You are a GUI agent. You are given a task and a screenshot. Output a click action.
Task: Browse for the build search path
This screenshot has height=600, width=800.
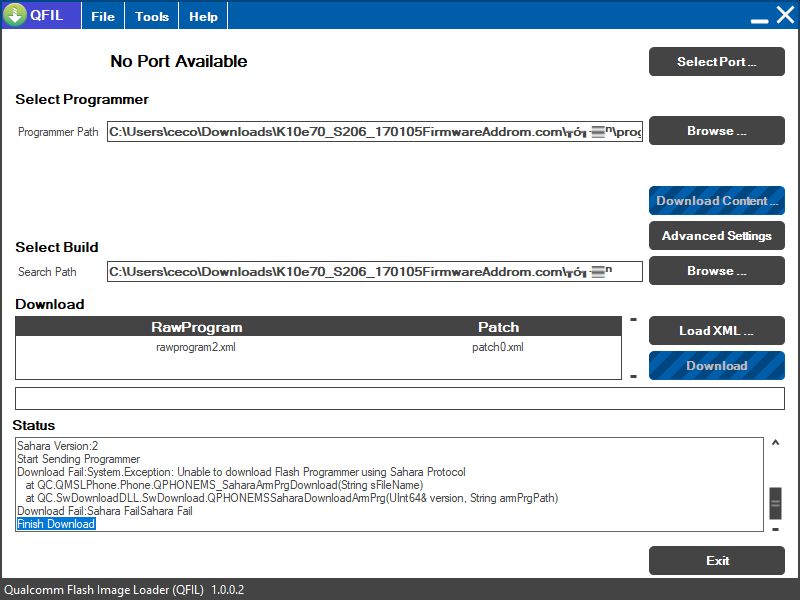click(x=716, y=270)
